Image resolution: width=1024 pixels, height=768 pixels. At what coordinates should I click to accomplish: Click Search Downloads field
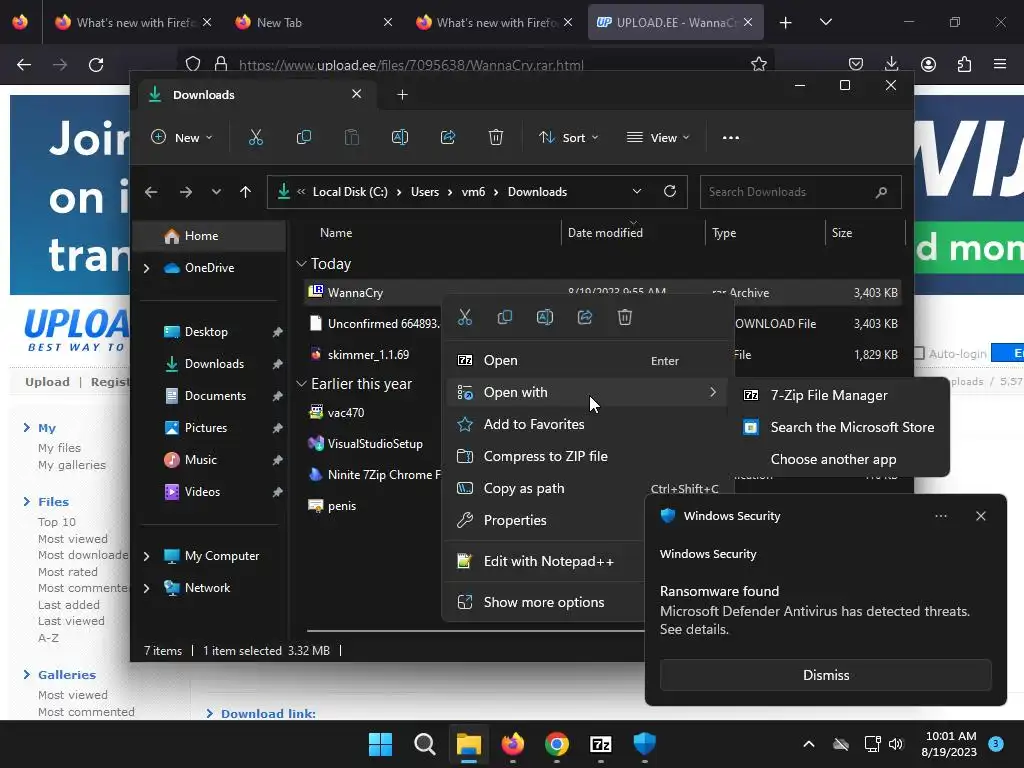coord(801,192)
